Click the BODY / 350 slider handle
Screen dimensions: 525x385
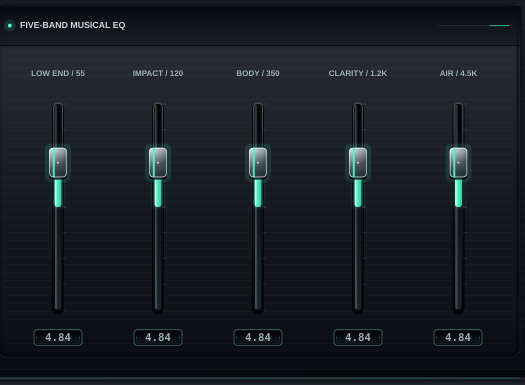pos(258,163)
